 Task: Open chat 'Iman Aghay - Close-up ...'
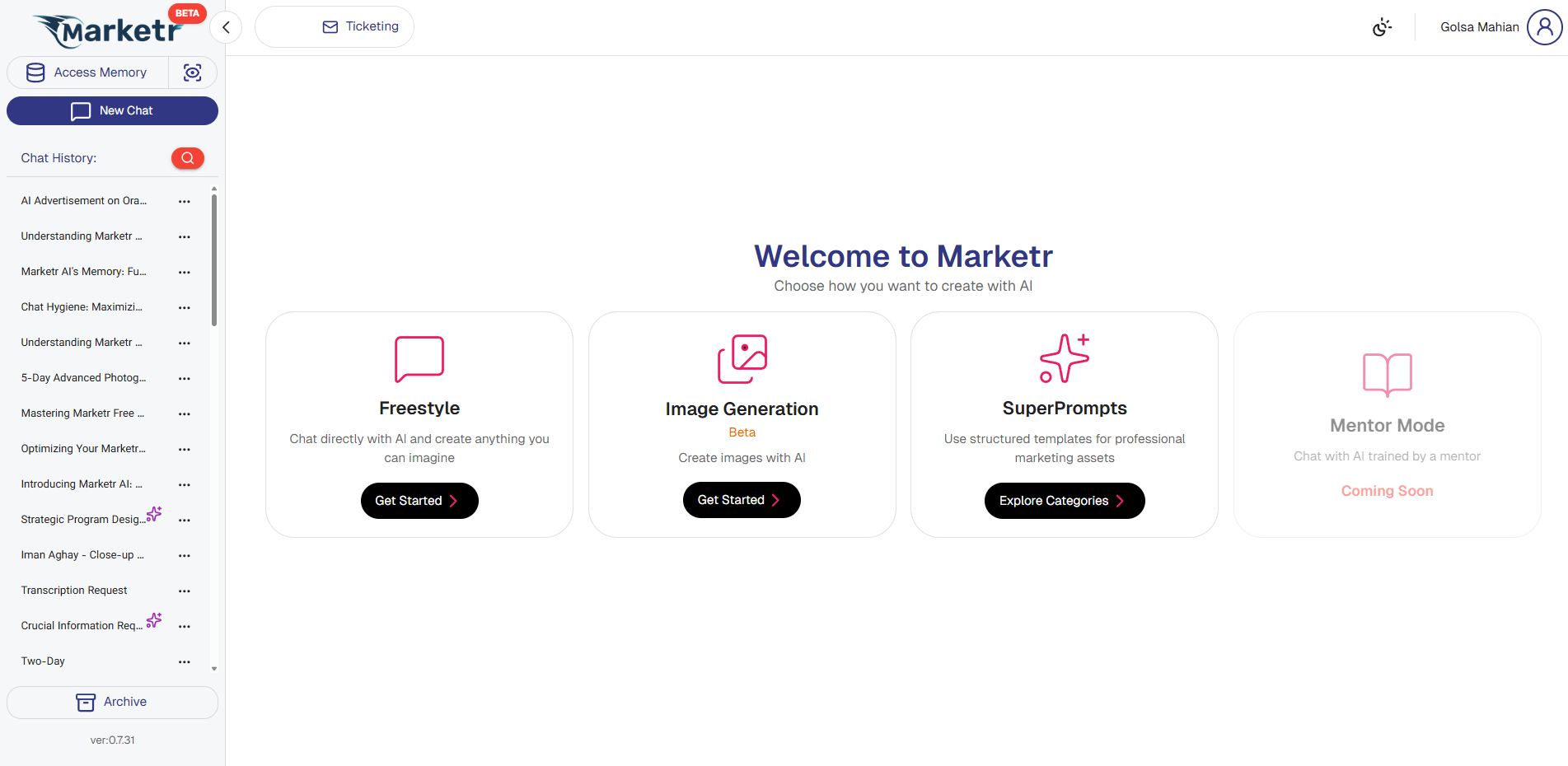(x=82, y=555)
